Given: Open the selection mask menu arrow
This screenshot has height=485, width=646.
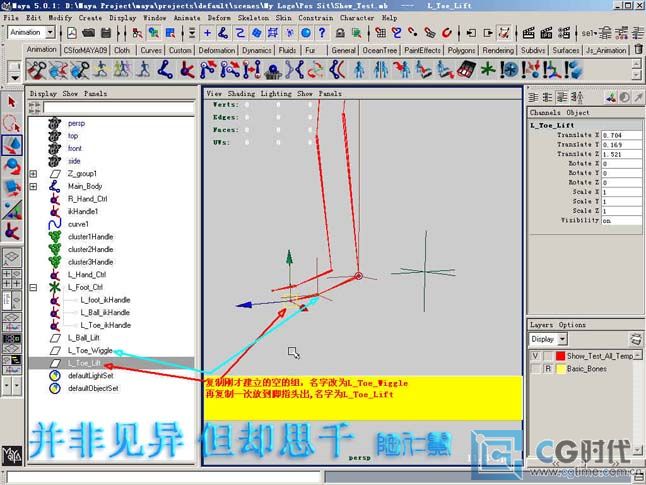Looking at the screenshot, I should 192,33.
